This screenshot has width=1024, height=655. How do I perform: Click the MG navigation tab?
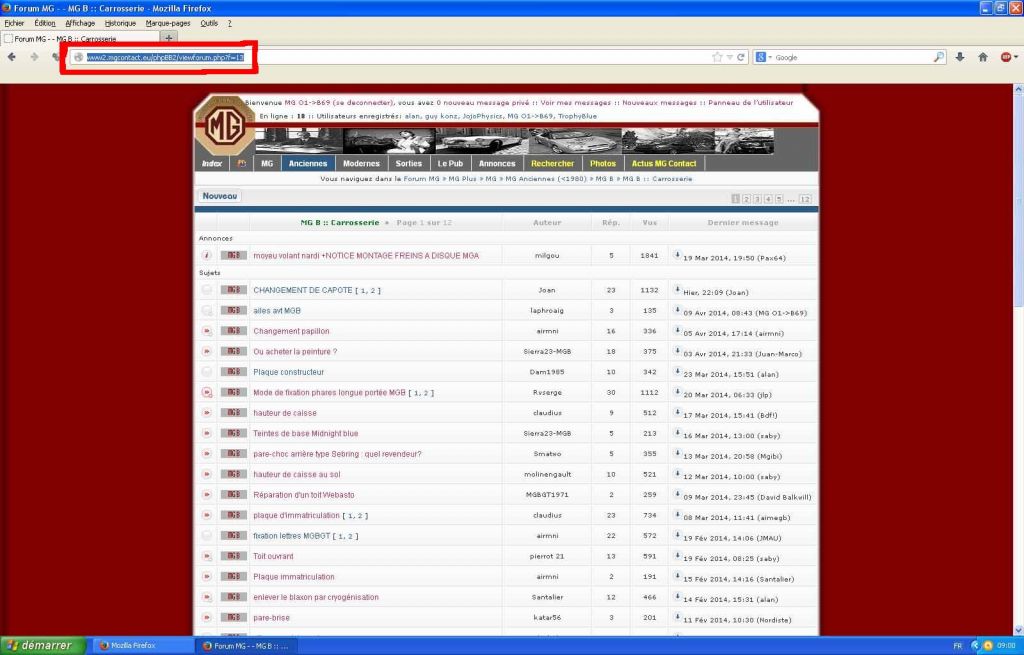[267, 163]
